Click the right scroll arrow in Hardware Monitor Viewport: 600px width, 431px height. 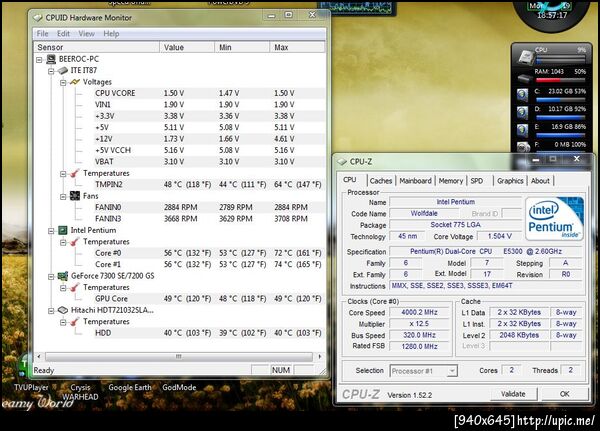pyautogui.click(x=320, y=357)
